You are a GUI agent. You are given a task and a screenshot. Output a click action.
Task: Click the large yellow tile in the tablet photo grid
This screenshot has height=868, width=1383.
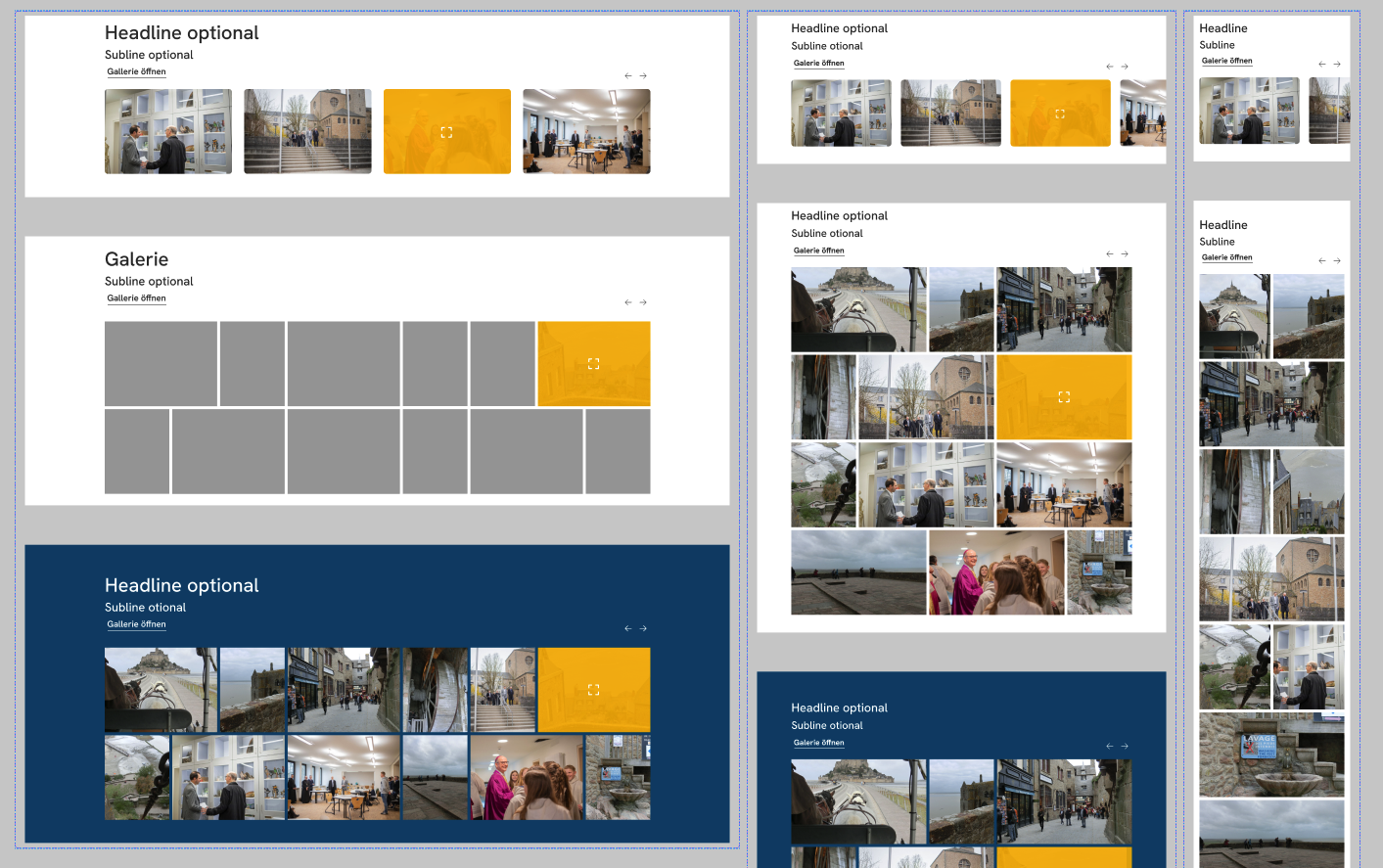[1064, 397]
